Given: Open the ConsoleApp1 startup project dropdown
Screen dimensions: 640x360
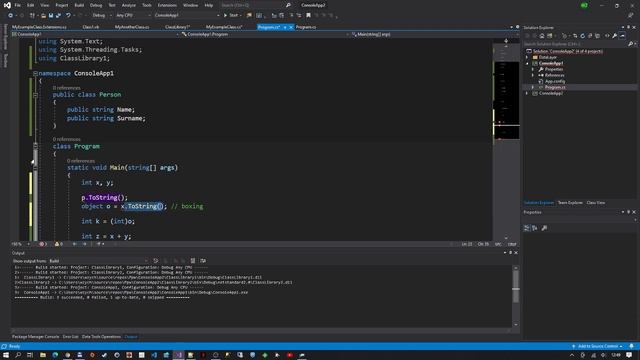Looking at the screenshot, I should tap(187, 15).
